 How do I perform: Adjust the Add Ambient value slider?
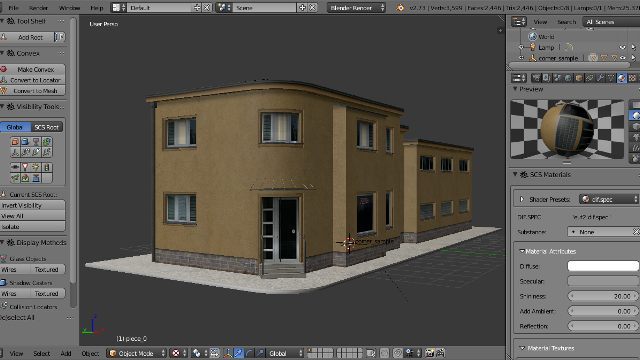coord(603,311)
